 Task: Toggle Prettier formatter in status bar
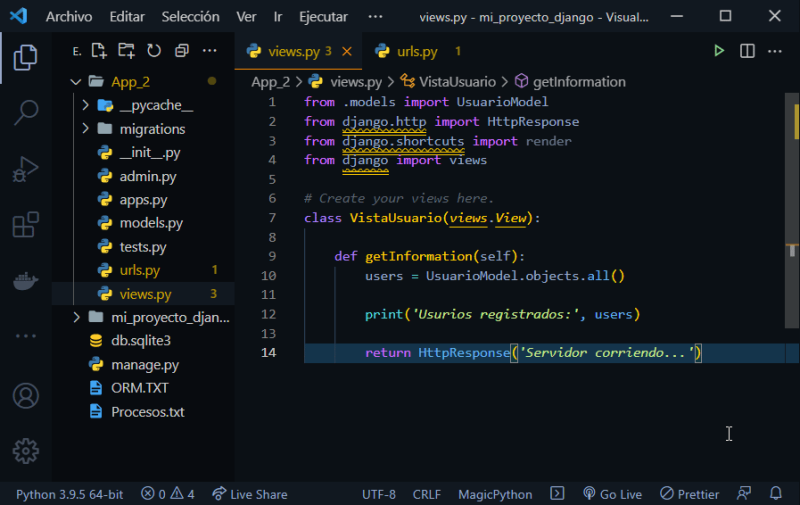tap(689, 494)
